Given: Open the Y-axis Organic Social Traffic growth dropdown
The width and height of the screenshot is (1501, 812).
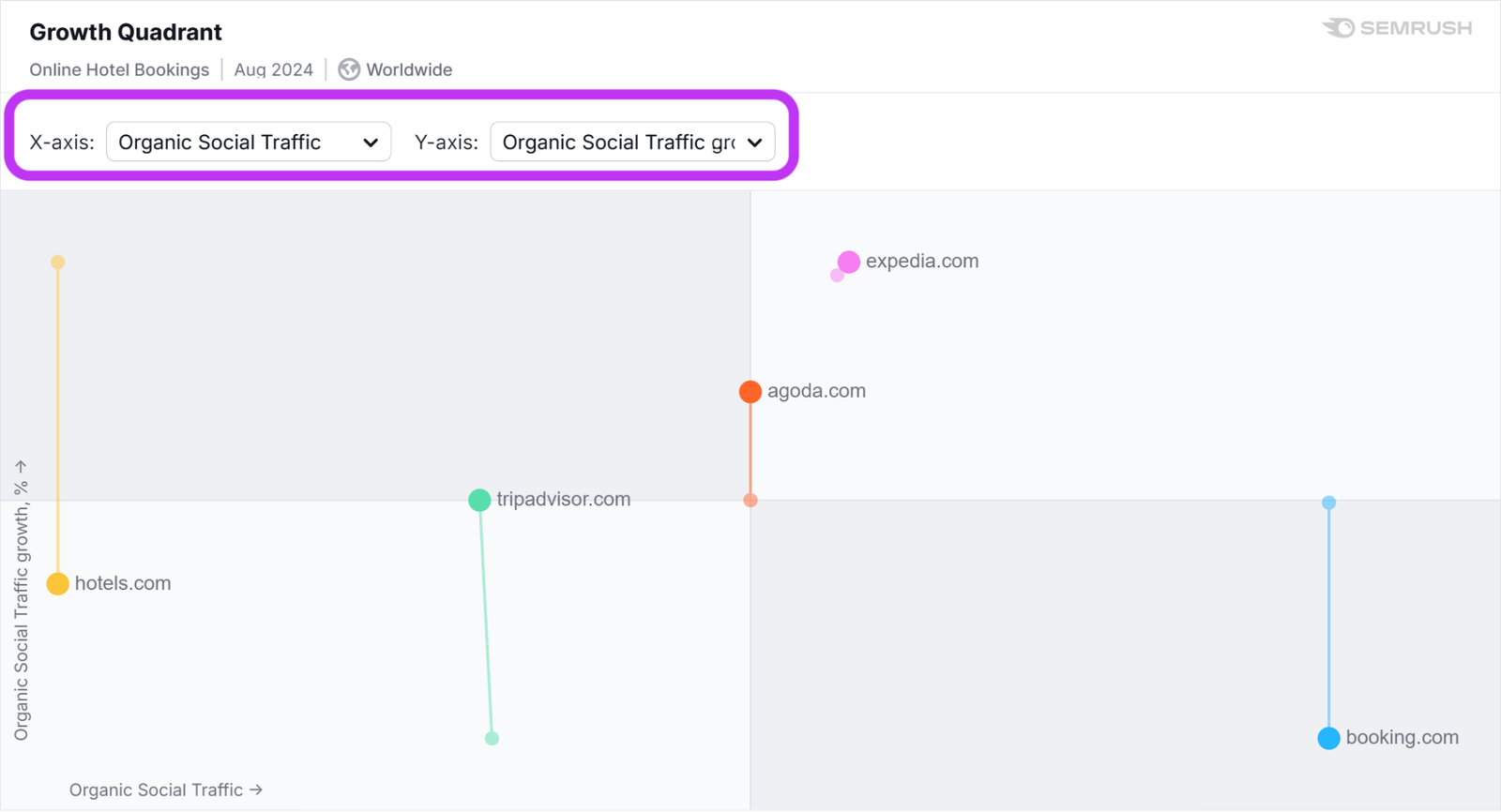Looking at the screenshot, I should (x=631, y=143).
